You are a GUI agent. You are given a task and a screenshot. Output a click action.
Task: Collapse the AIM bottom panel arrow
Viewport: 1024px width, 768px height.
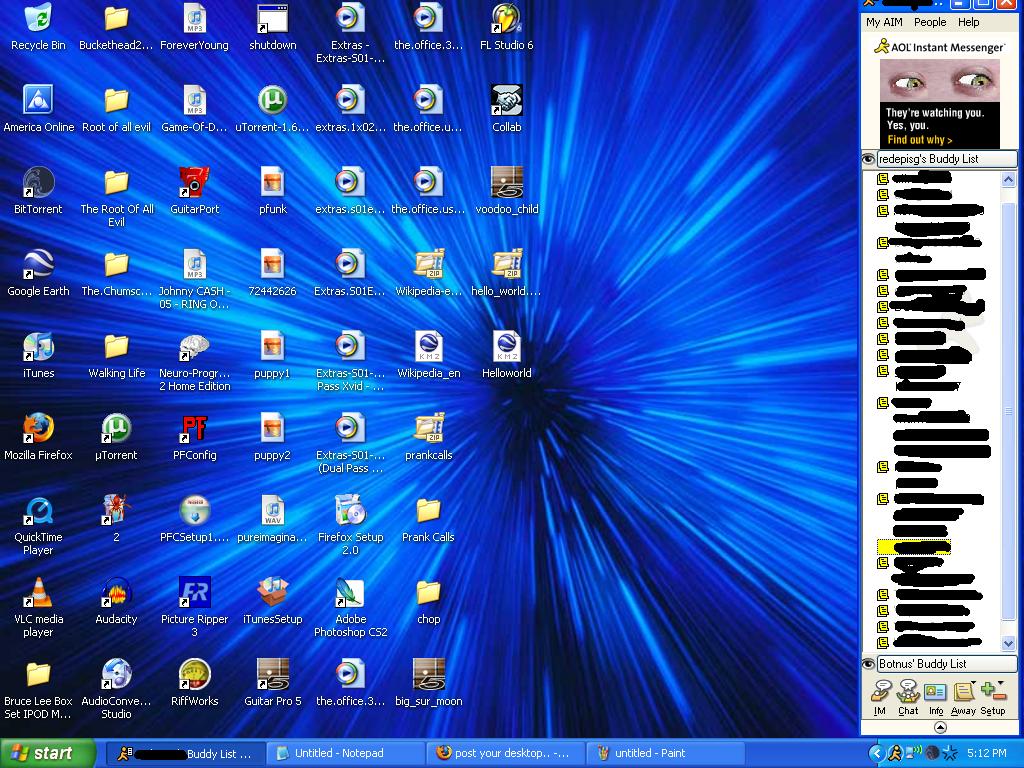(x=940, y=727)
